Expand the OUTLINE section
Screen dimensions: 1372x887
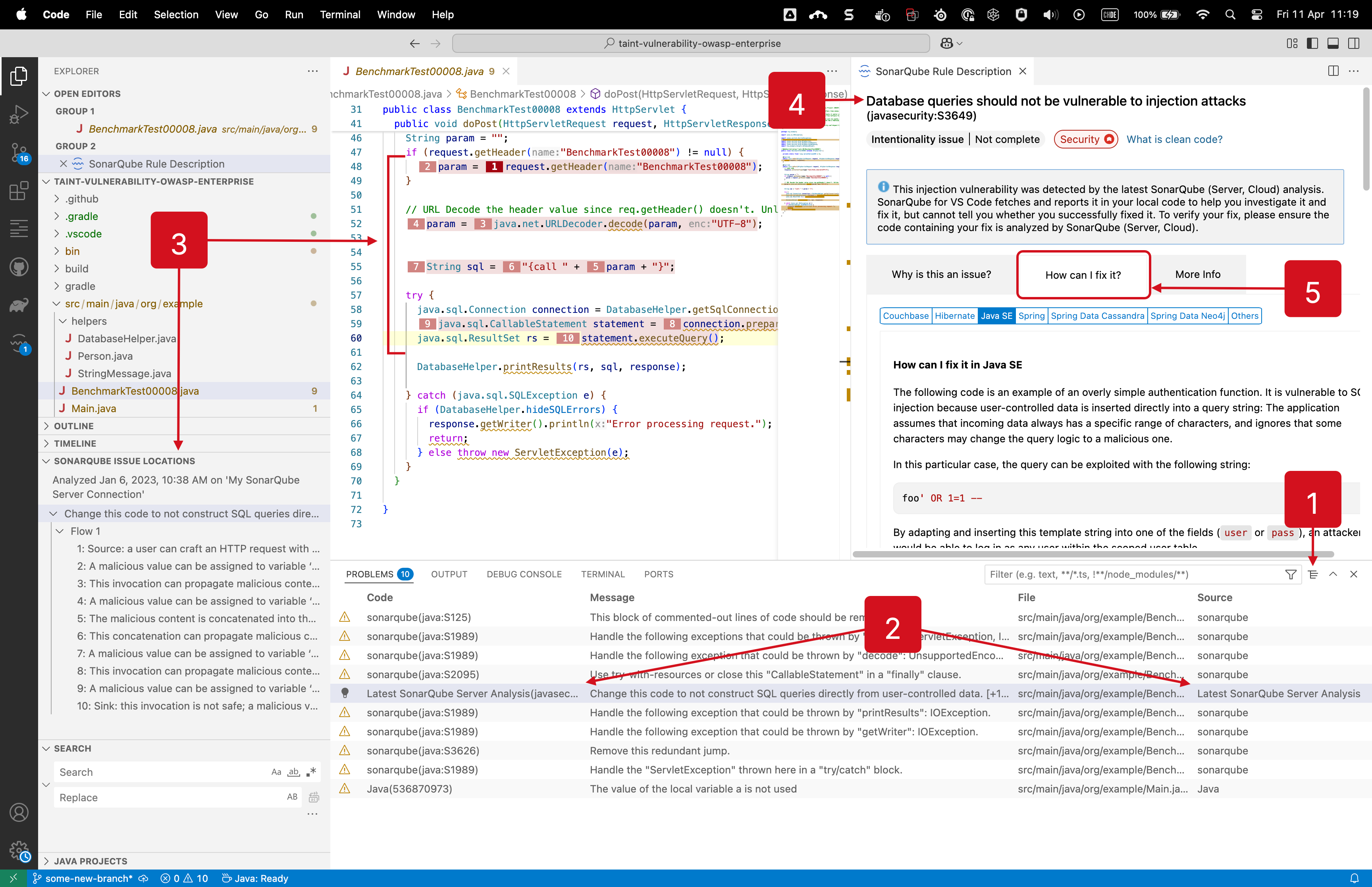tap(74, 426)
